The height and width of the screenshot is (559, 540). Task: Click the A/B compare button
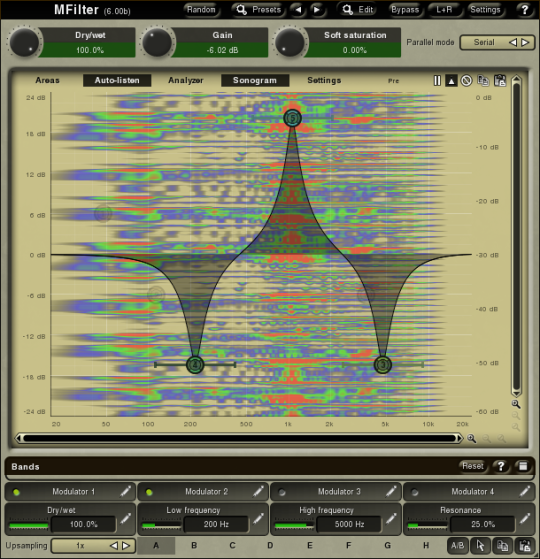point(458,545)
